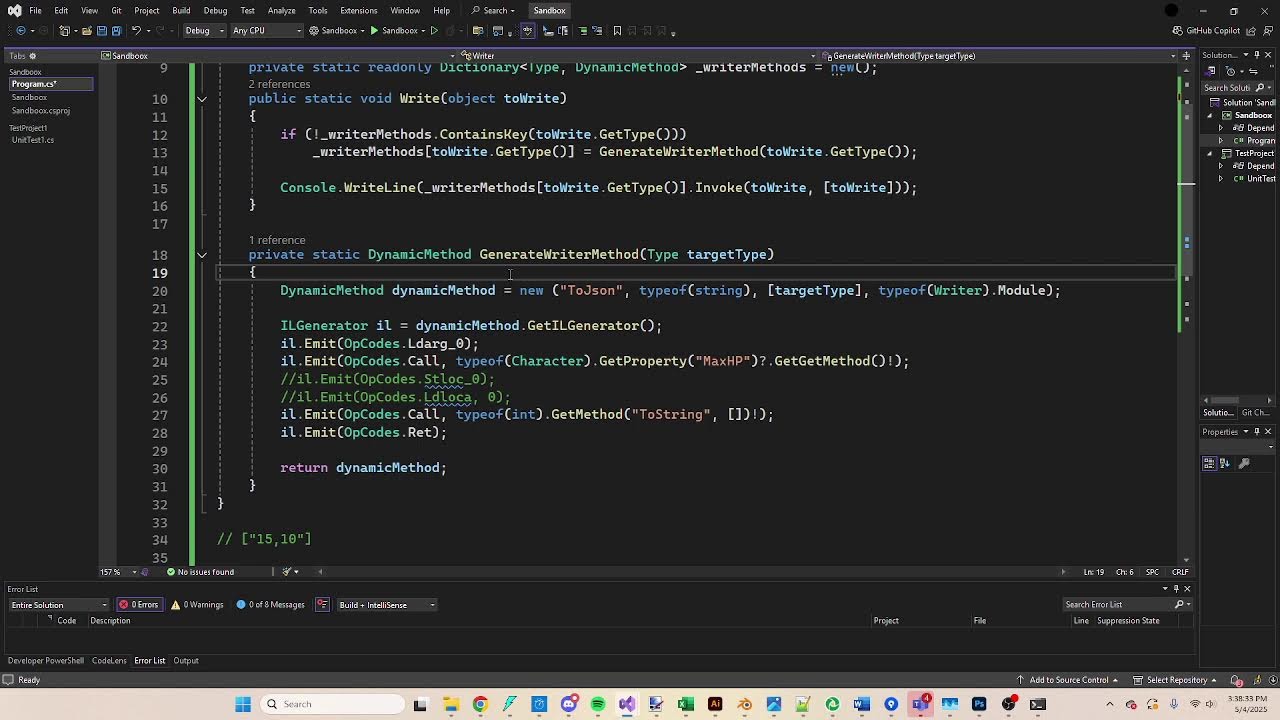Open the Extensions menu
The width and height of the screenshot is (1280, 720).
[358, 11]
